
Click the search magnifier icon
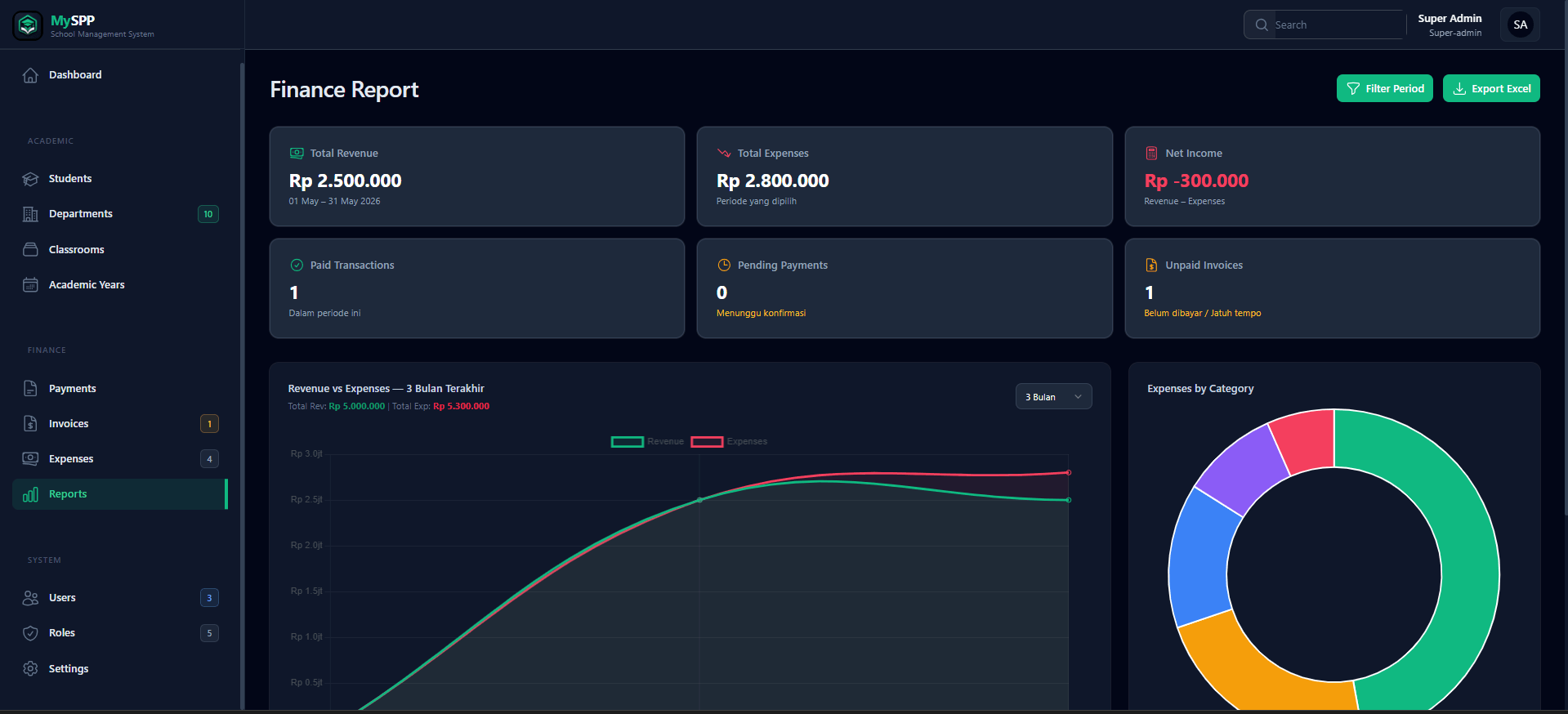tap(1262, 25)
